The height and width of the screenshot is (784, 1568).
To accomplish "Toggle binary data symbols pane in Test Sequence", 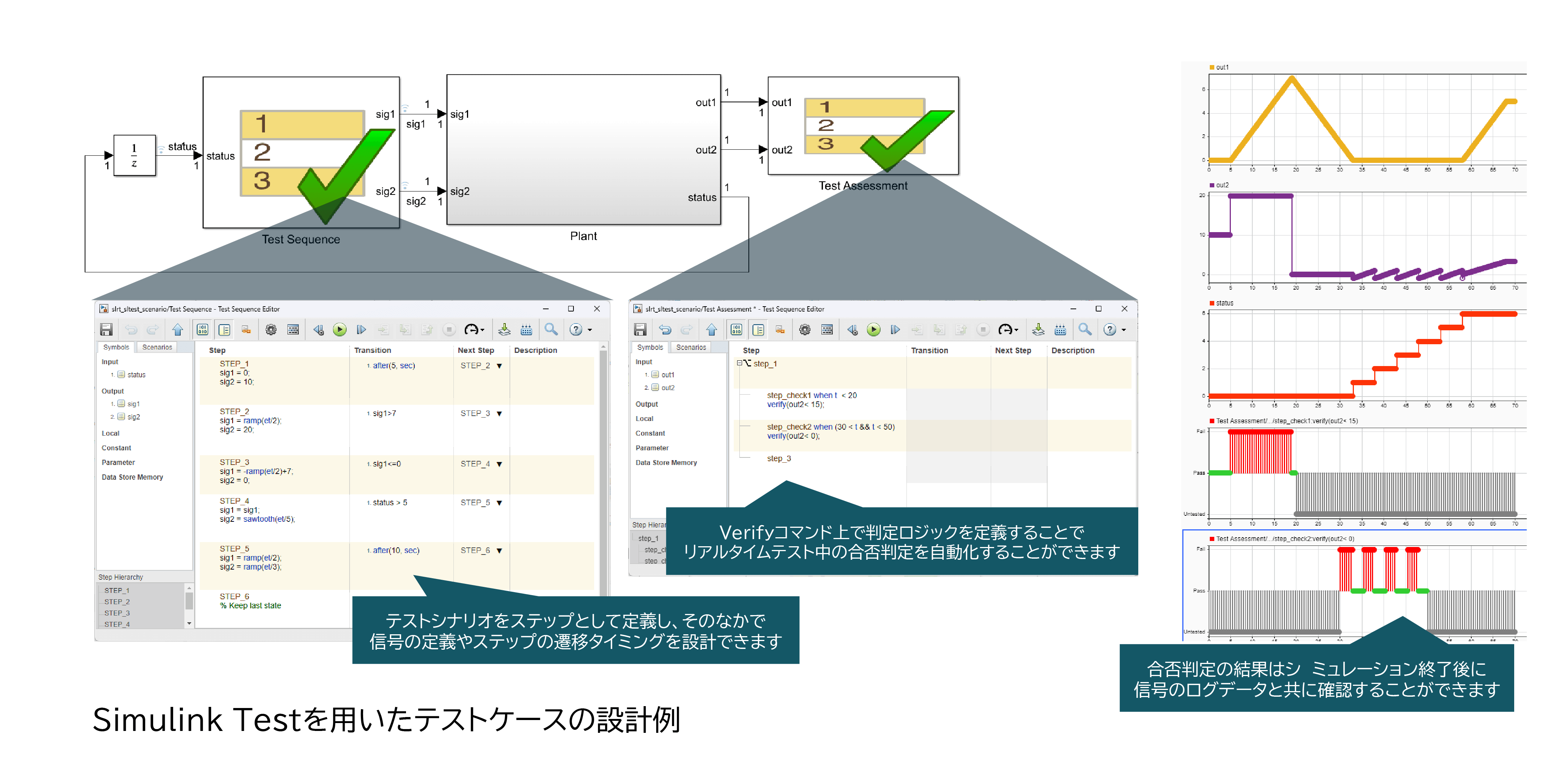I will click(x=202, y=329).
